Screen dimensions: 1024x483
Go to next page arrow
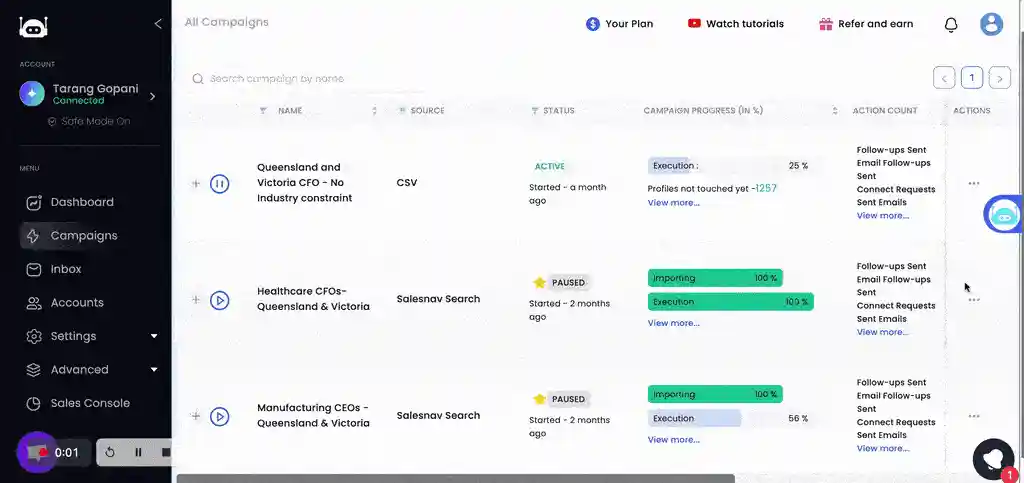click(999, 78)
